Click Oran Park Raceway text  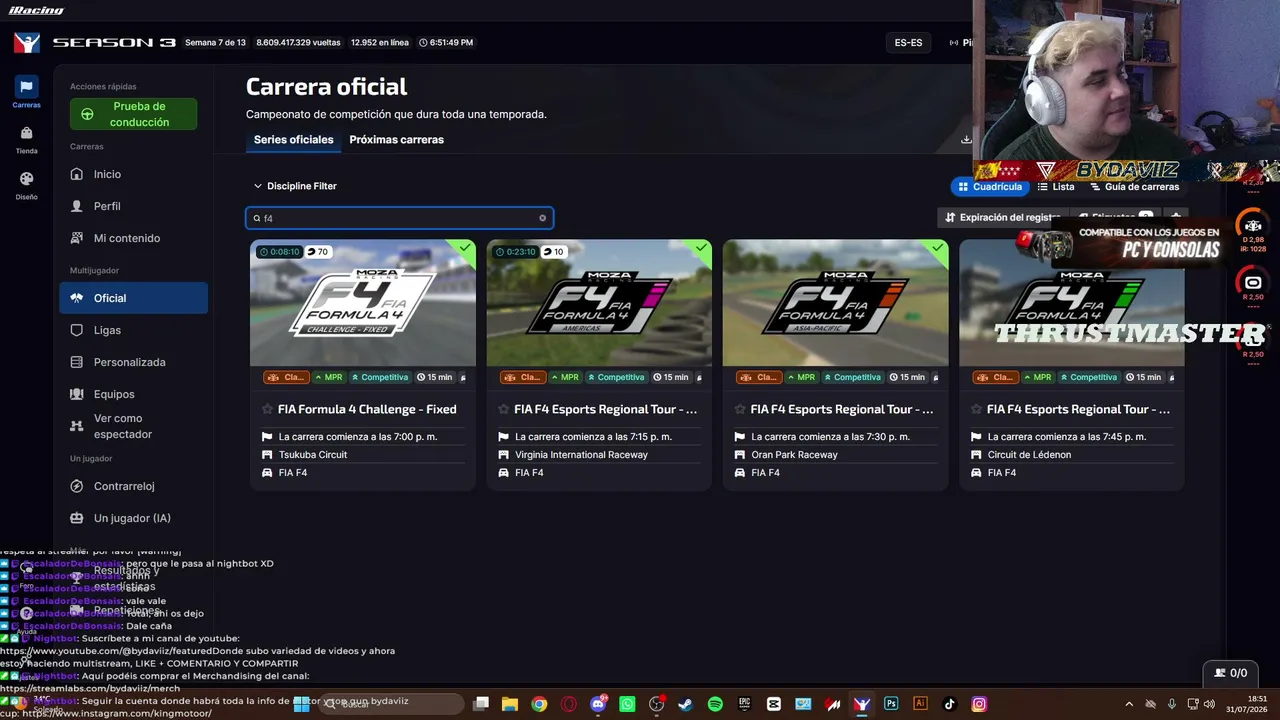pyautogui.click(x=794, y=455)
